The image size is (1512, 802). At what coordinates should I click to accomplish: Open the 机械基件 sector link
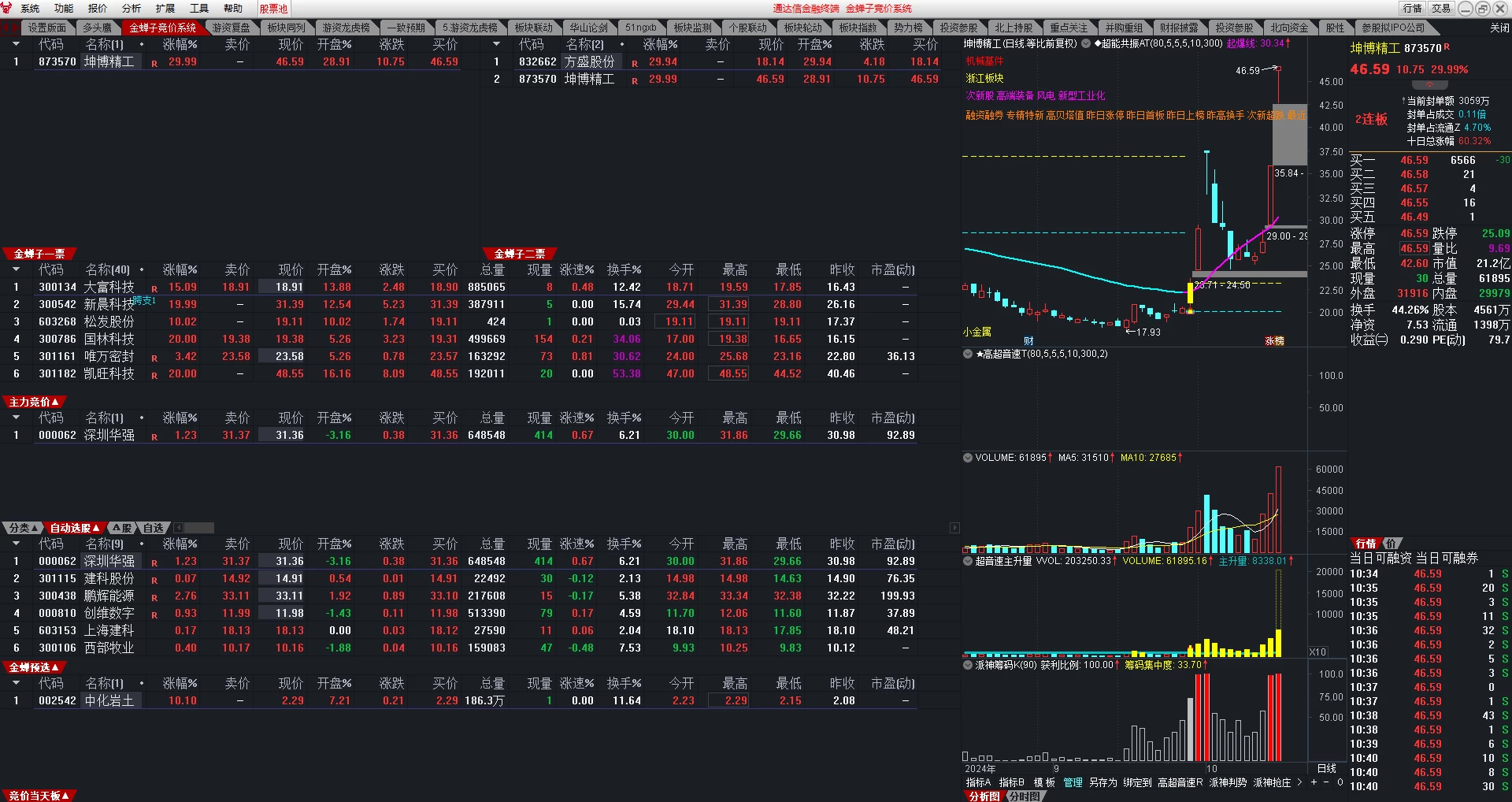pos(984,61)
